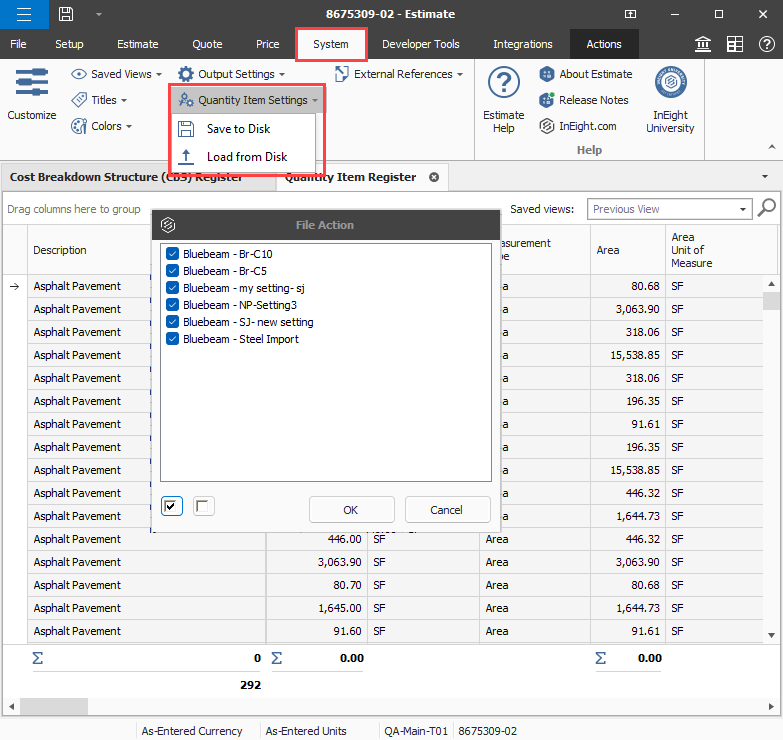
Task: Expand the Saved views combo box
Action: (x=743, y=209)
